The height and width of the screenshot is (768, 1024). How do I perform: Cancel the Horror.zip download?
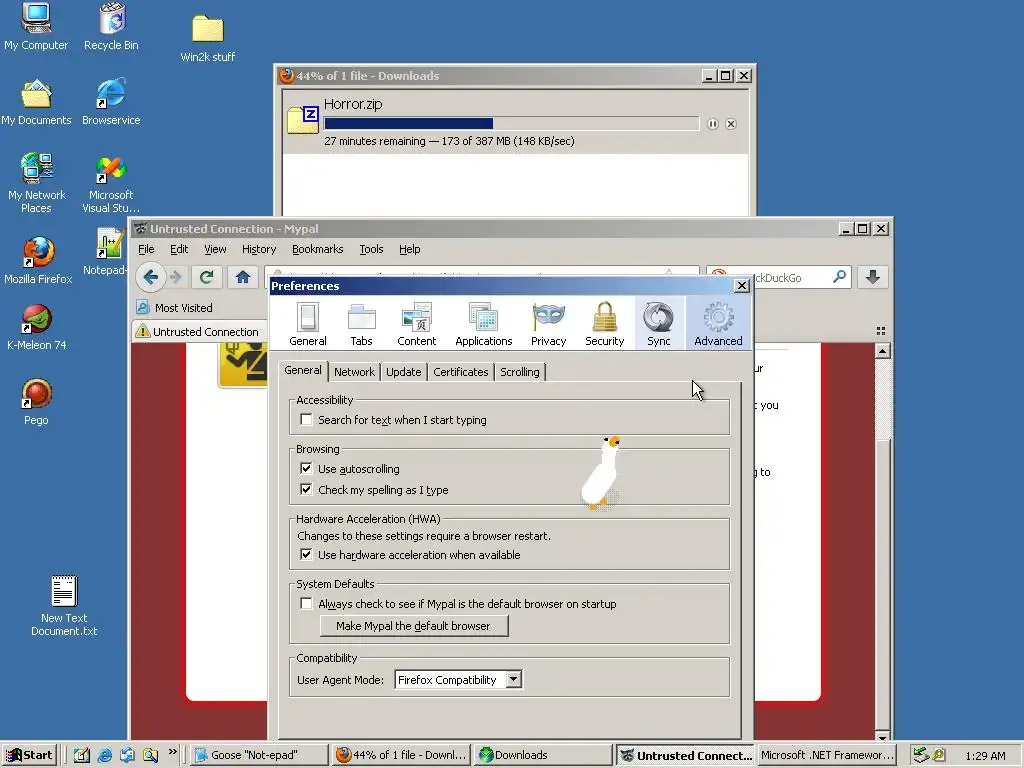(x=731, y=124)
